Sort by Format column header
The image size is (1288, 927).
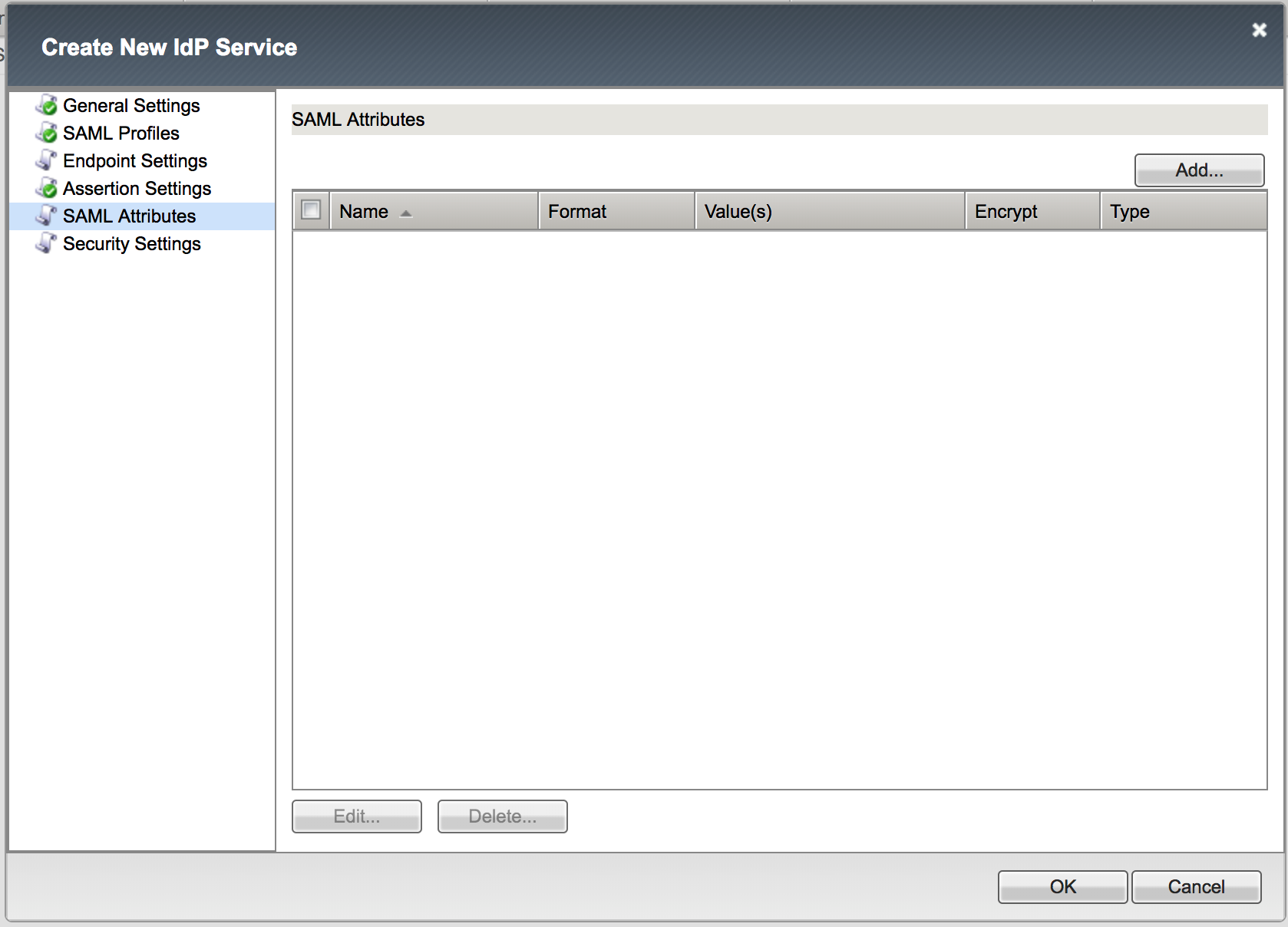click(x=617, y=211)
